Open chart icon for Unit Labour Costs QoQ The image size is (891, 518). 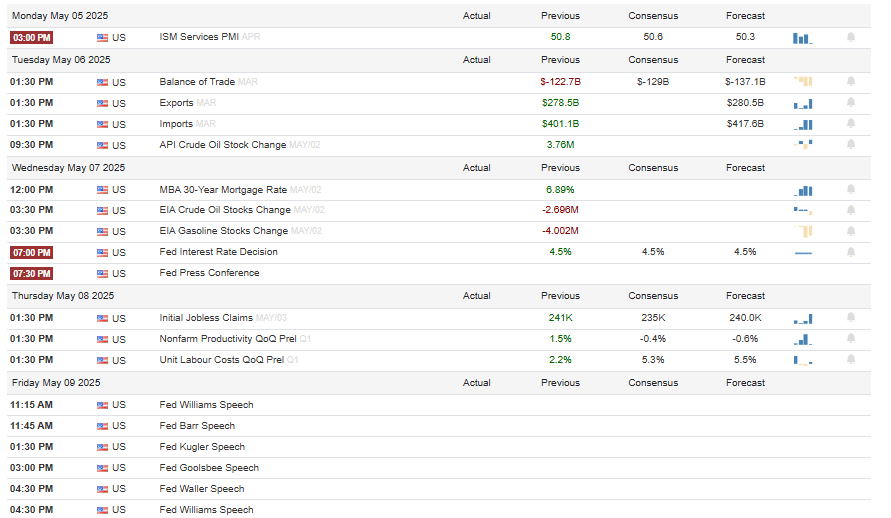803,360
